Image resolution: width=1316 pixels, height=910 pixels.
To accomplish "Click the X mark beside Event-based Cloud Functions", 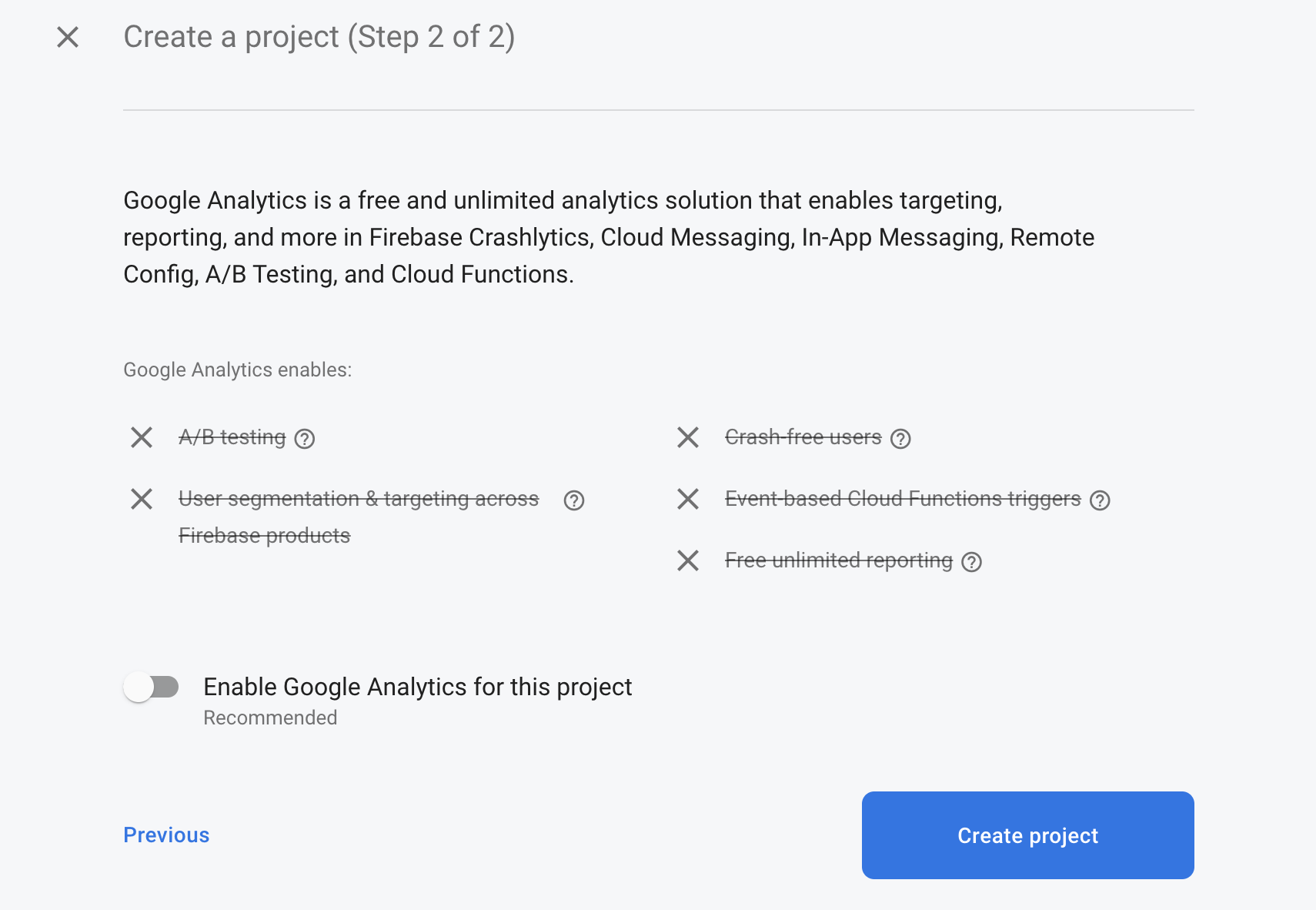I will (x=688, y=499).
